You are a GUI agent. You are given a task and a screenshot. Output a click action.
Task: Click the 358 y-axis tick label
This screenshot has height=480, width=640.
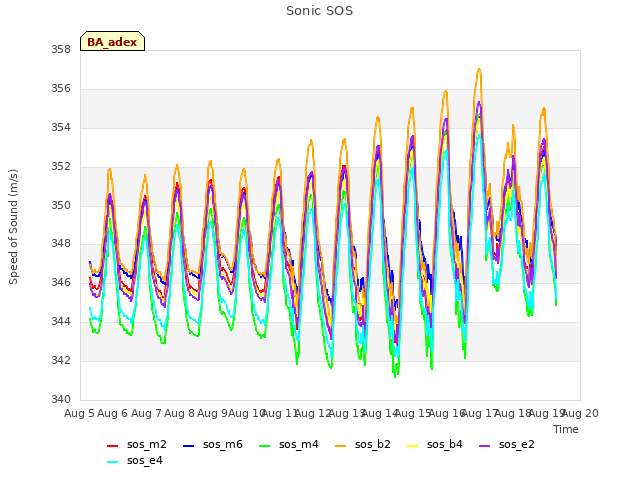(61, 50)
